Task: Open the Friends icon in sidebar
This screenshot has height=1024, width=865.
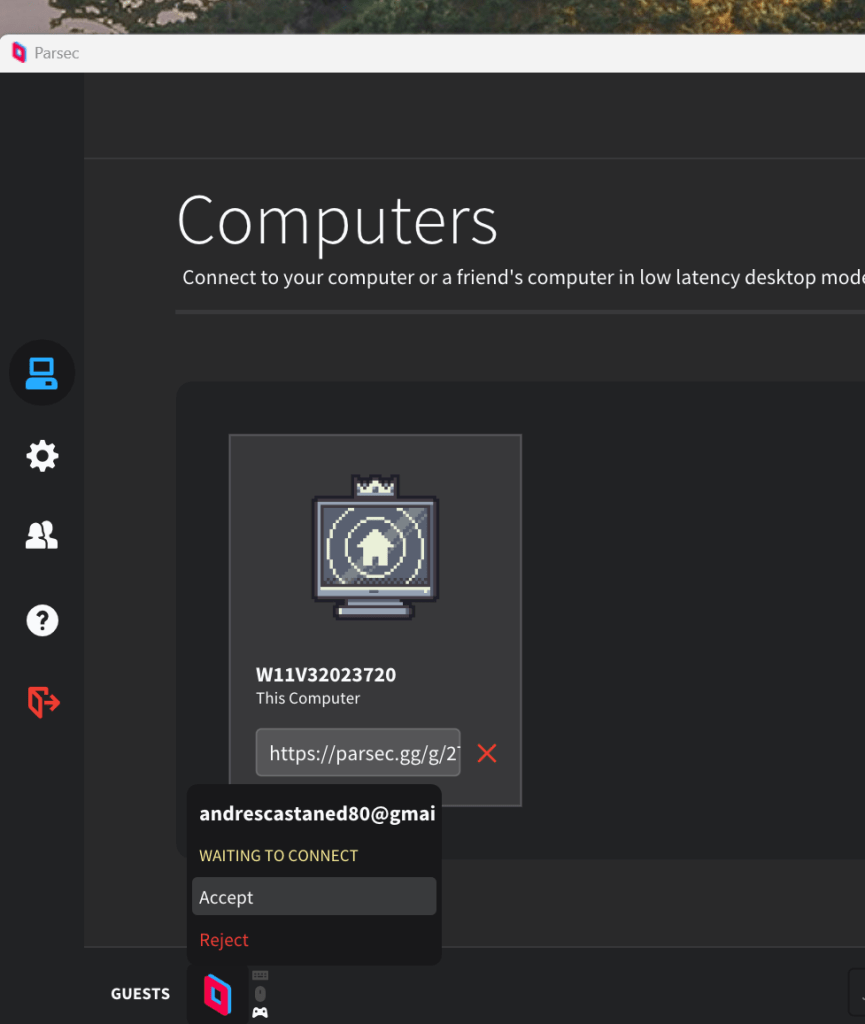Action: 42,536
